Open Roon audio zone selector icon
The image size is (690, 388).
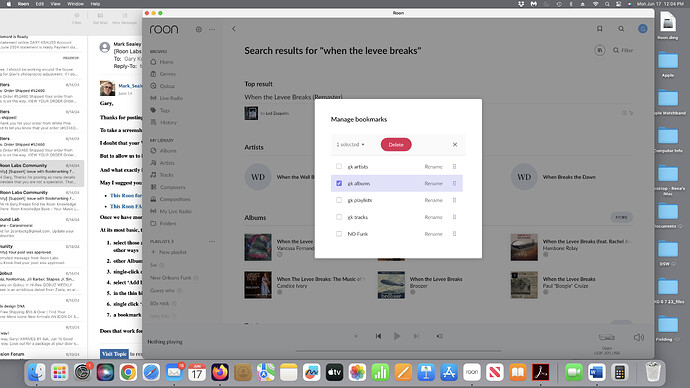coord(607,337)
